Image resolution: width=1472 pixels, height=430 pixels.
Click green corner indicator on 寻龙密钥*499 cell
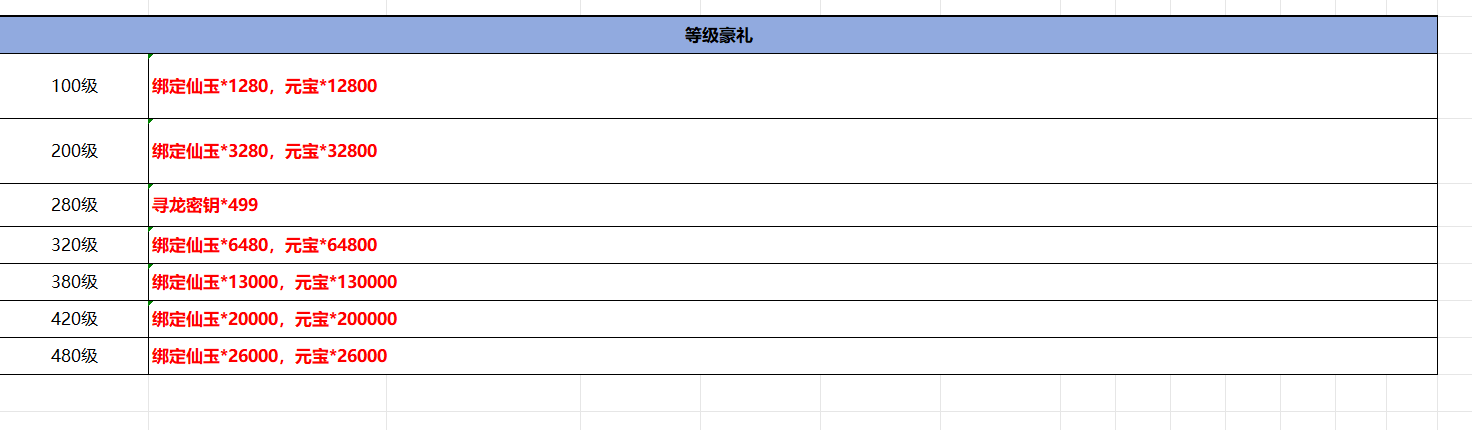coord(151,186)
